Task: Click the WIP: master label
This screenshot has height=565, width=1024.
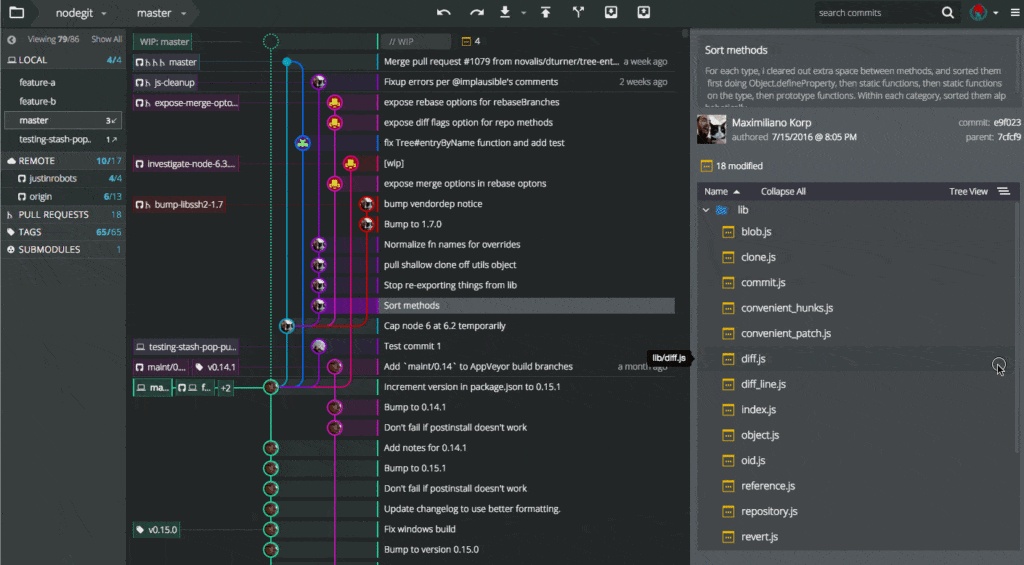Action: click(163, 41)
